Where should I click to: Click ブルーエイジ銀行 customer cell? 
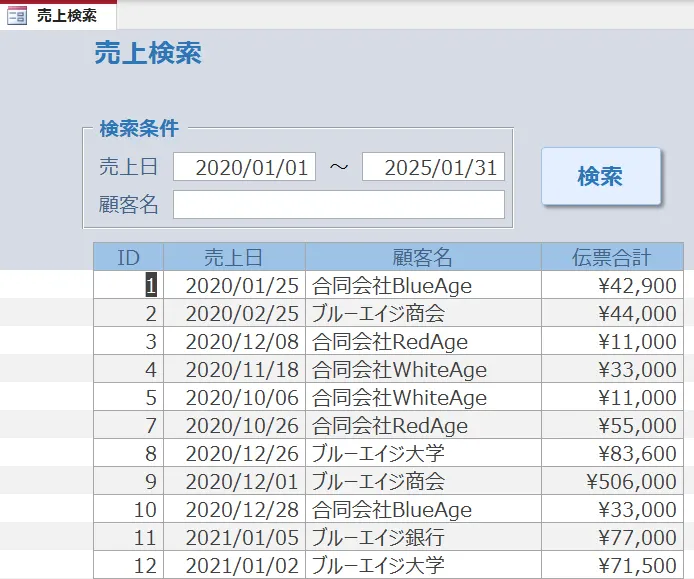point(423,538)
